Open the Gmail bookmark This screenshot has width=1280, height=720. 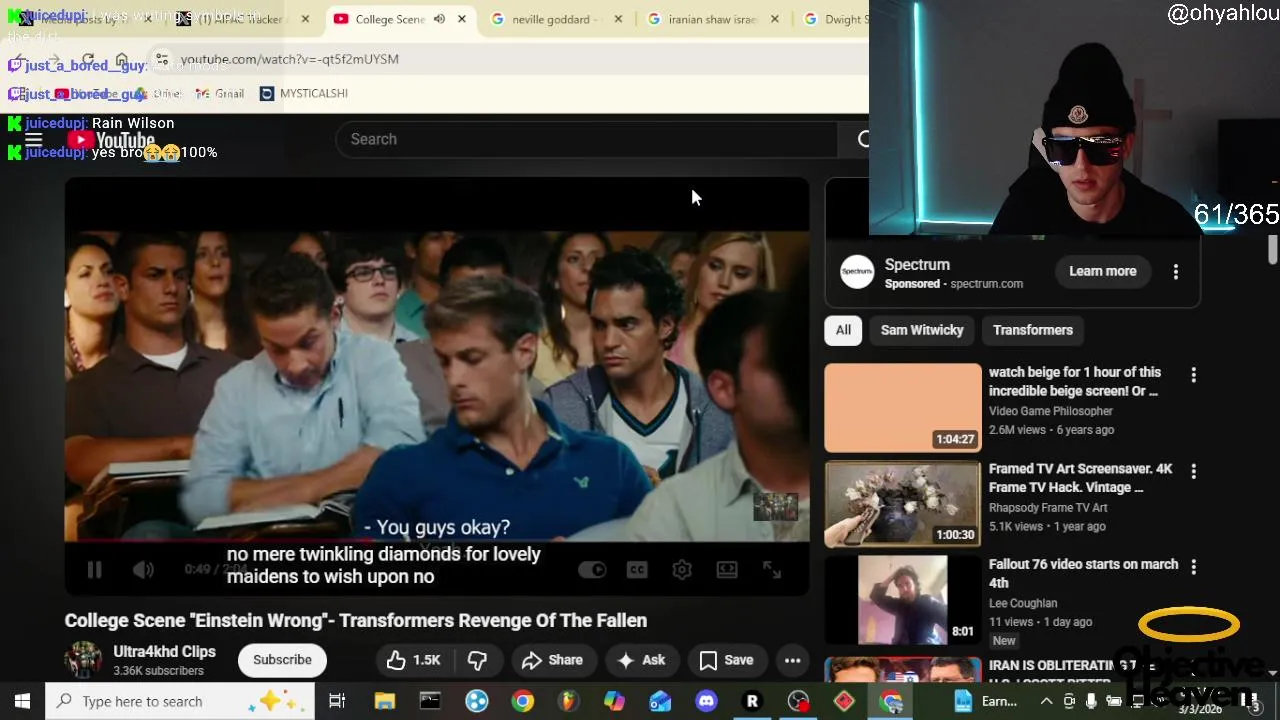coord(220,93)
